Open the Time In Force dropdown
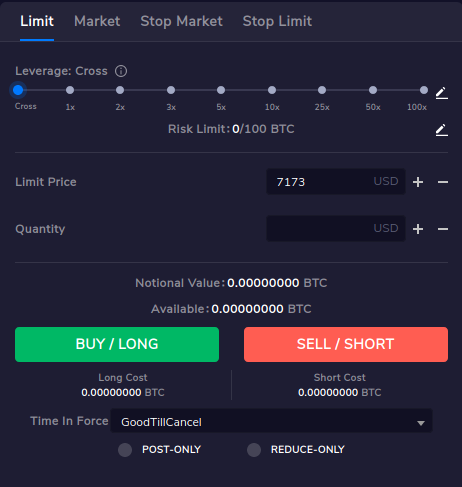Viewport: 462px width, 487px height. (x=271, y=421)
